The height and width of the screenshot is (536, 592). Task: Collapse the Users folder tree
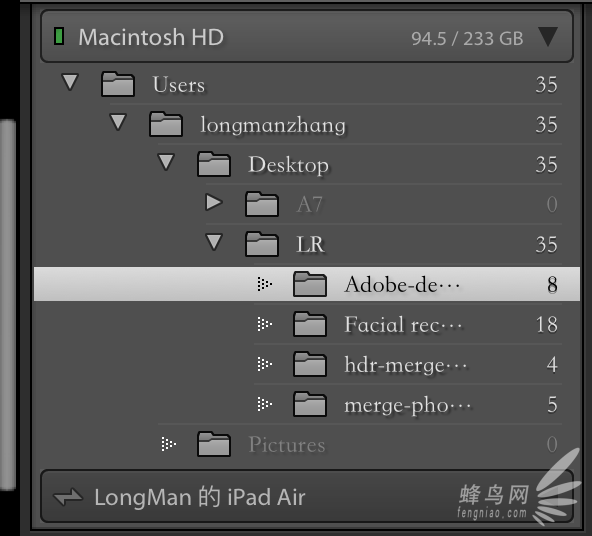[x=70, y=82]
